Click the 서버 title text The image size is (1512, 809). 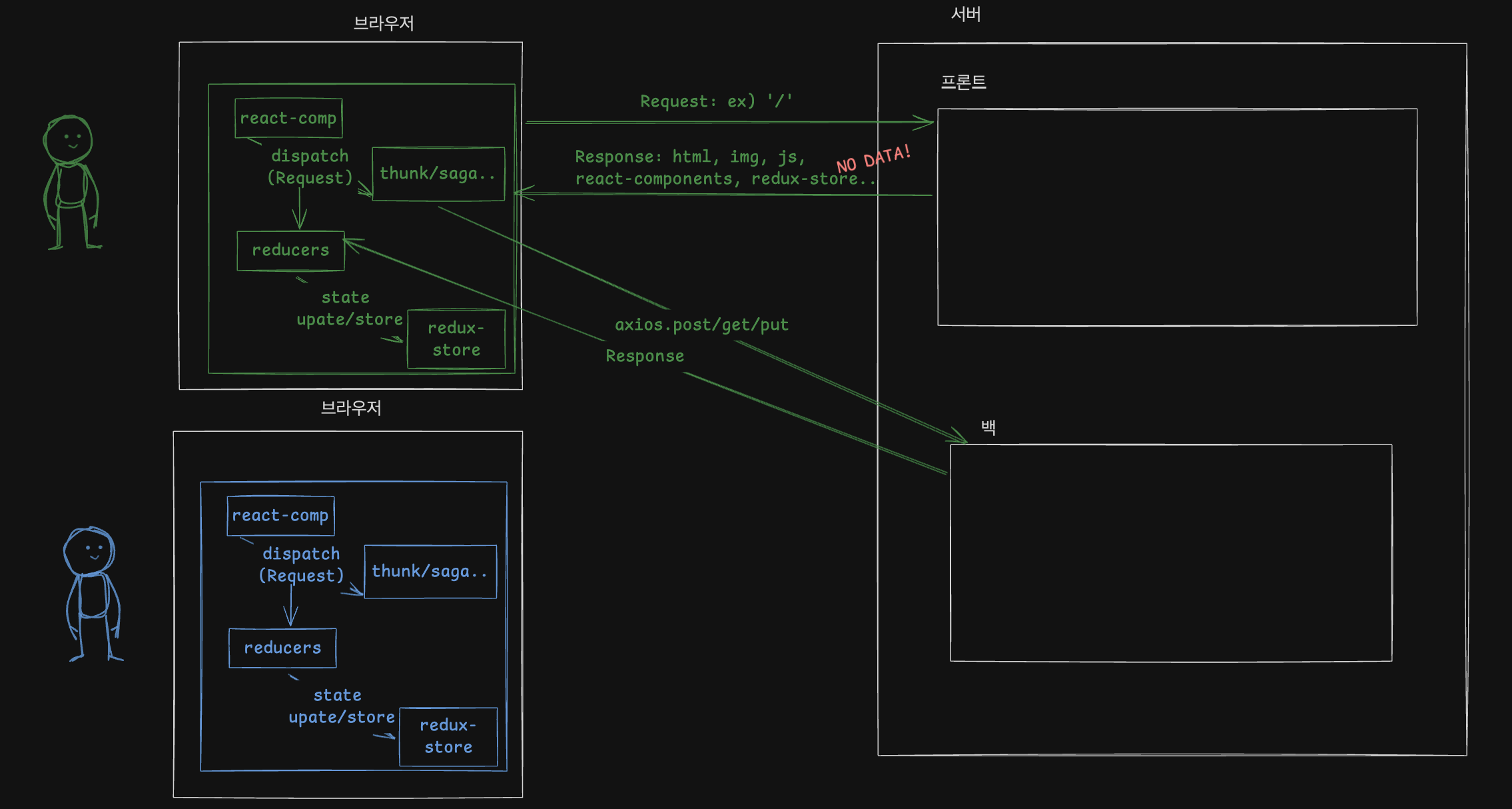[x=966, y=14]
